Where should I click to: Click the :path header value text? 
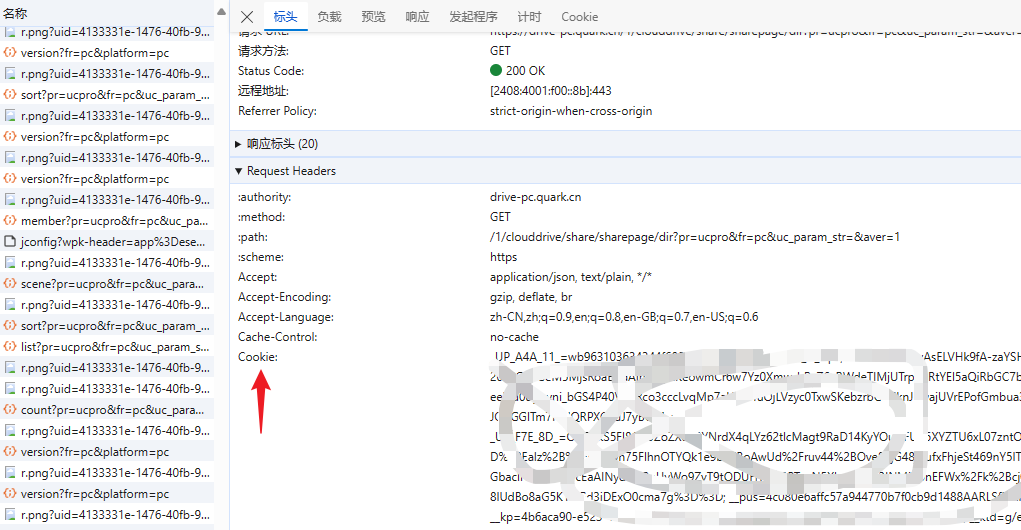tap(695, 237)
